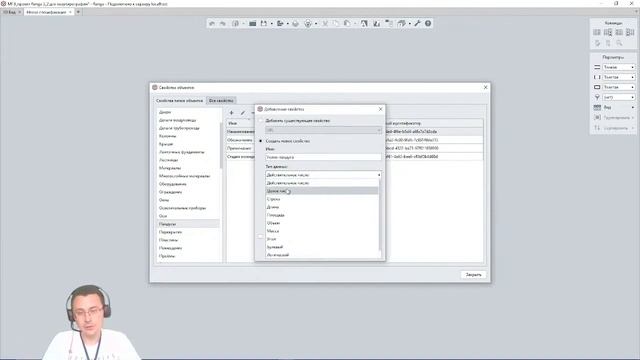640x360 pixels.
Task: Choose 'Угол' in the data type list
Action: (x=322, y=239)
